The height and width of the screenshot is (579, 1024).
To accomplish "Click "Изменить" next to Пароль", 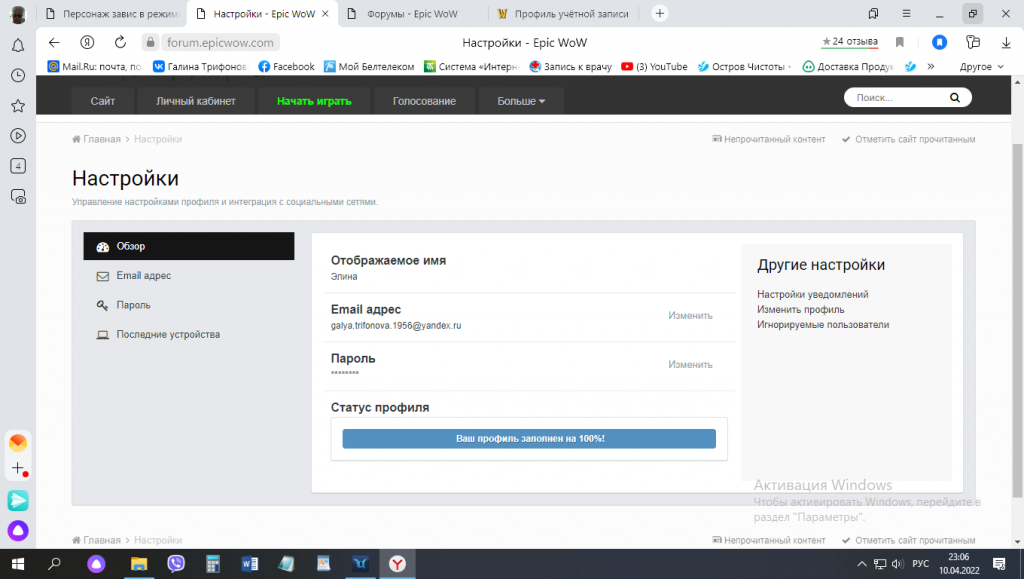I will point(690,365).
